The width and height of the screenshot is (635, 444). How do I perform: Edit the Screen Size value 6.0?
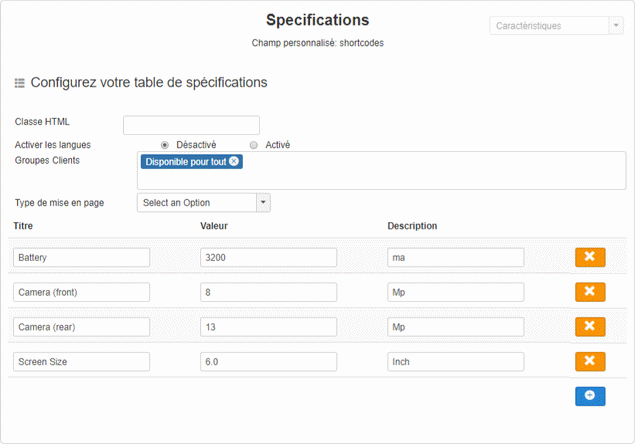pos(268,362)
